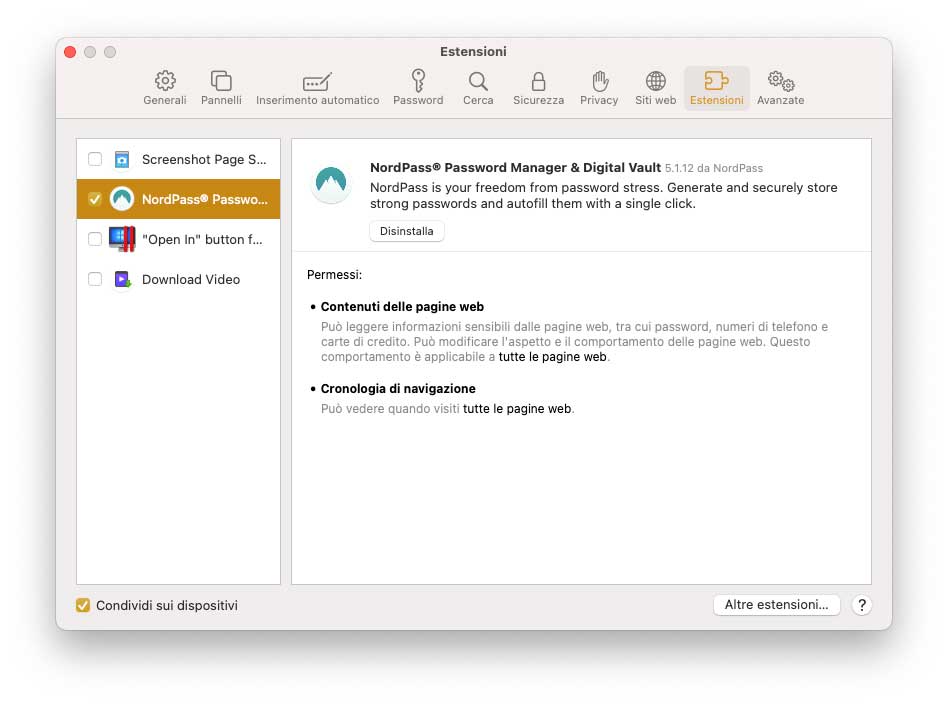The width and height of the screenshot is (948, 704).
Task: Enable the Screenshot Page extension checkbox
Action: [95, 159]
